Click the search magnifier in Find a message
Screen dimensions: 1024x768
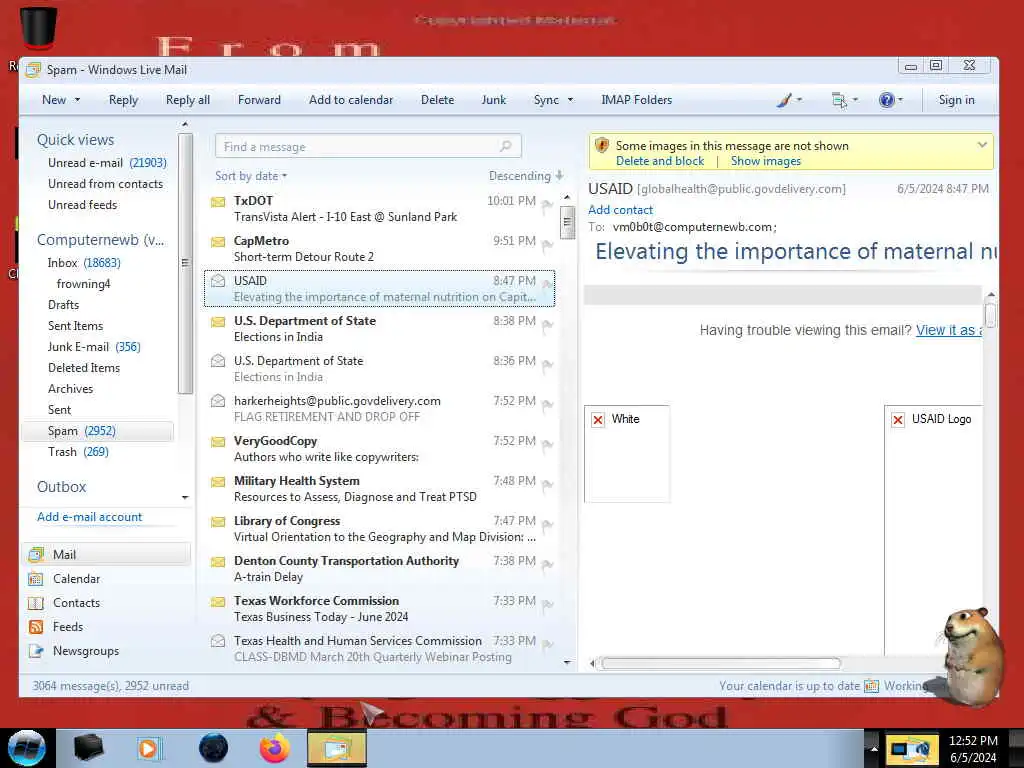(x=505, y=146)
